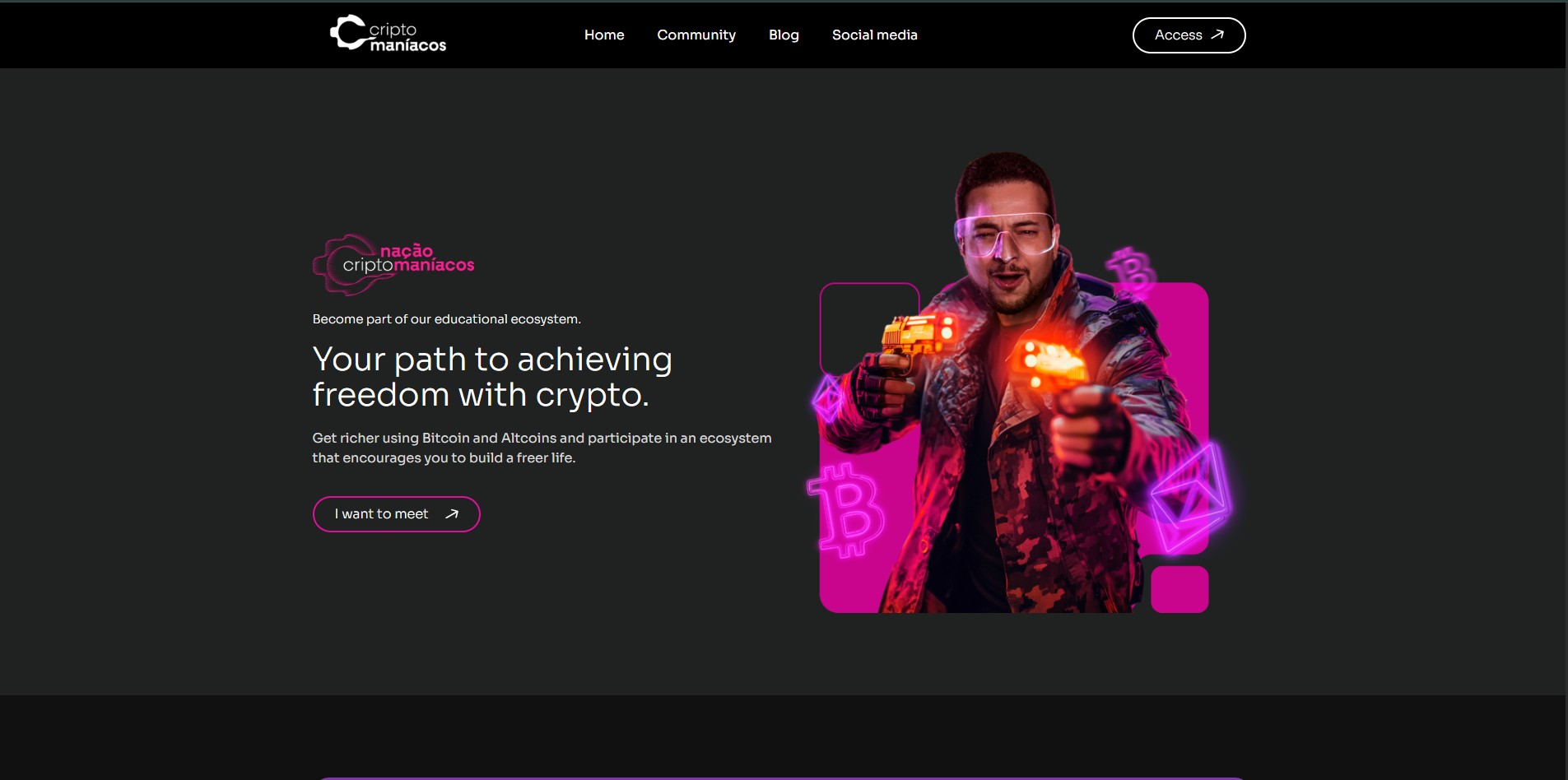Click the arrow icon beside 'I want to meet'
Viewport: 1568px width, 780px height.
[451, 514]
